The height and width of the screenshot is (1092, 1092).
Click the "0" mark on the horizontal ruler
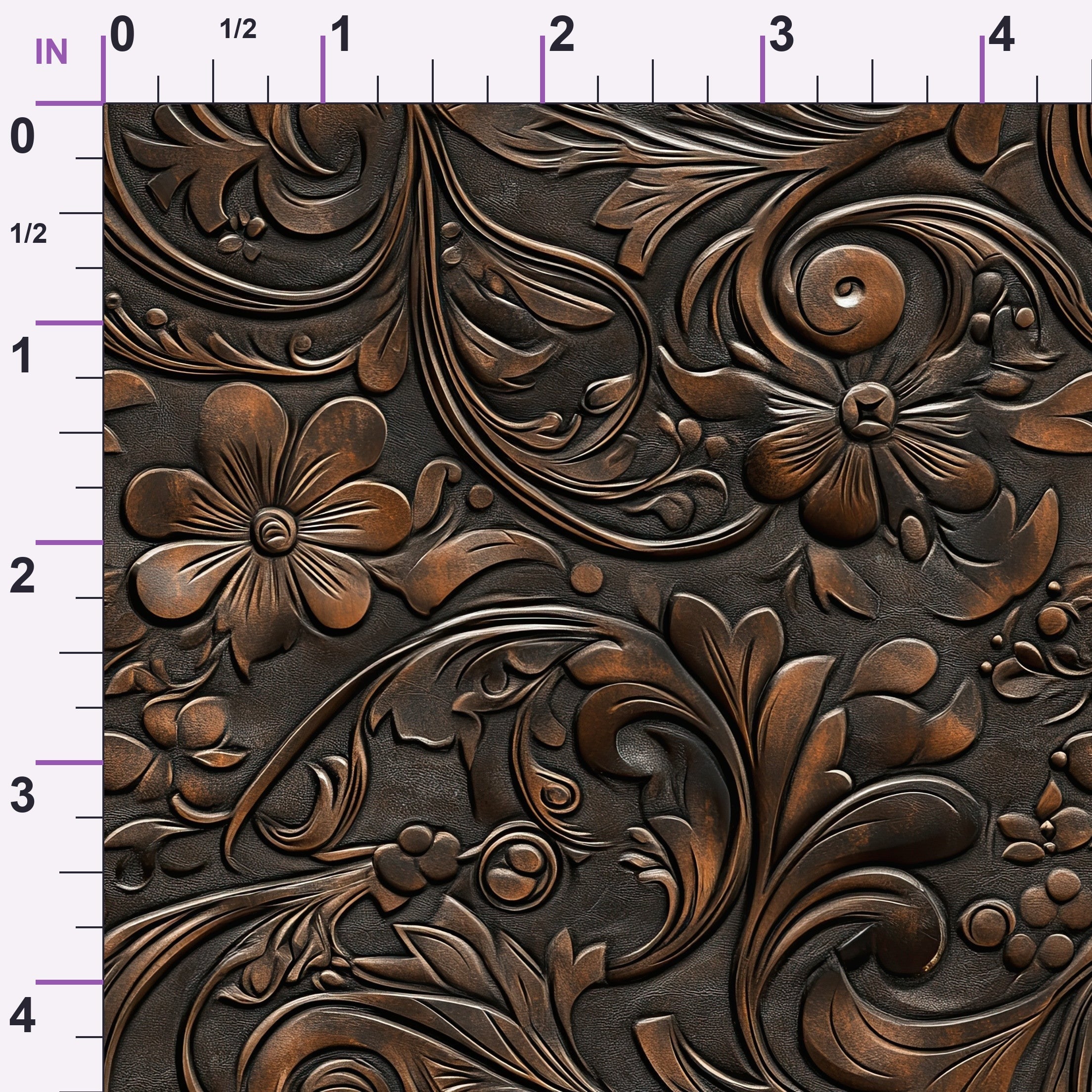[122, 35]
